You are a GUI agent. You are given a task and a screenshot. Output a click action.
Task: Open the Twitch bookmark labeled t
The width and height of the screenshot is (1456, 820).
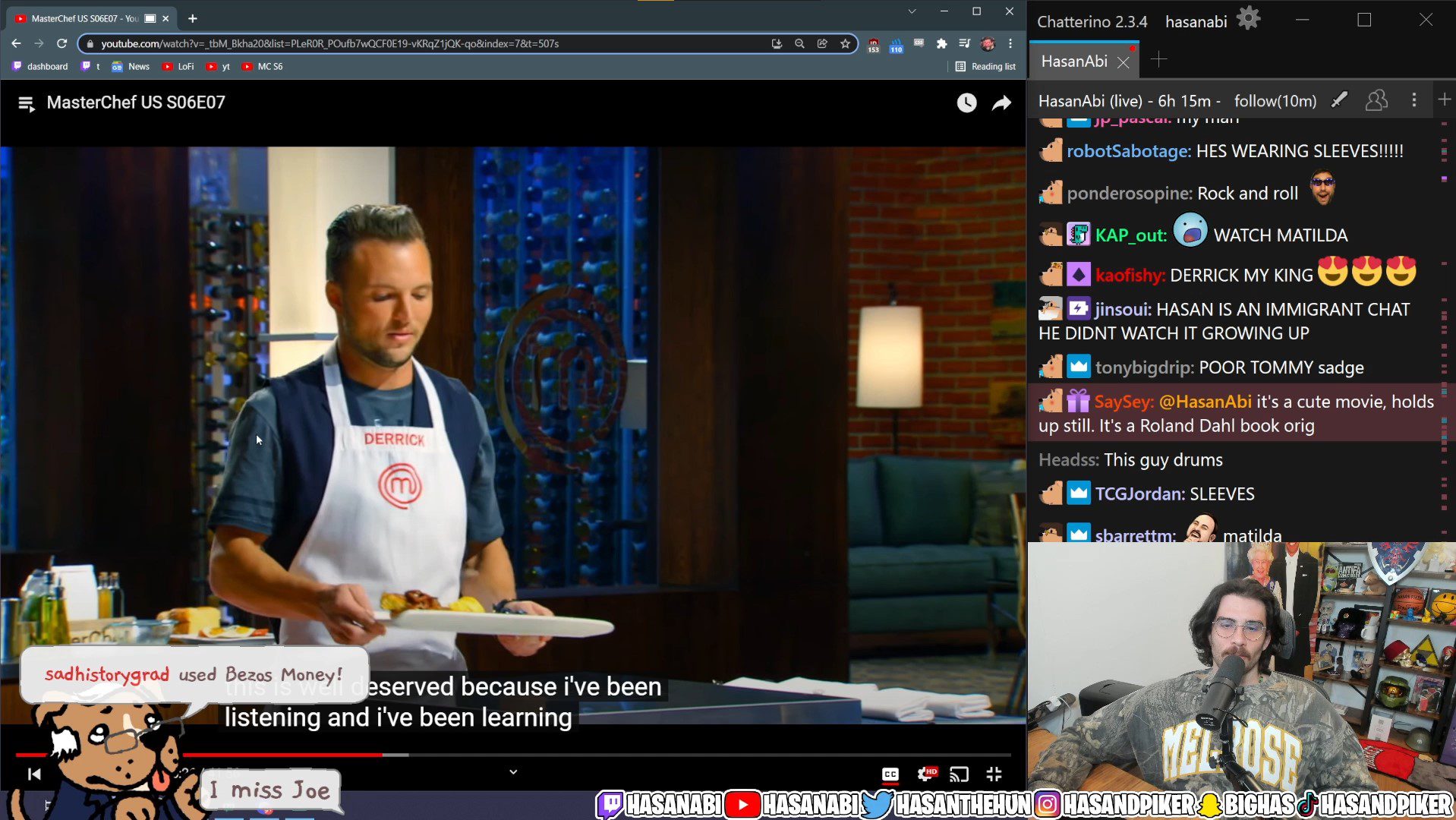coord(90,66)
